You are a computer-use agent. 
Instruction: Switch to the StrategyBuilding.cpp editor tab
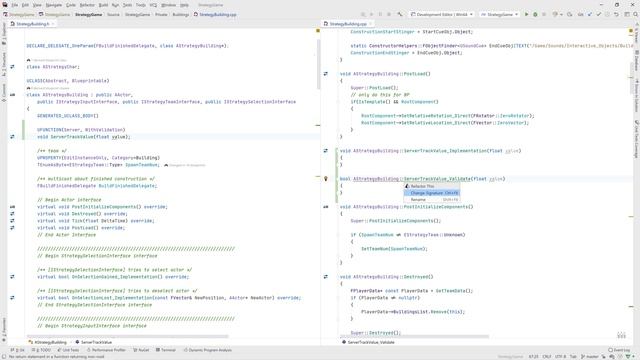(348, 24)
